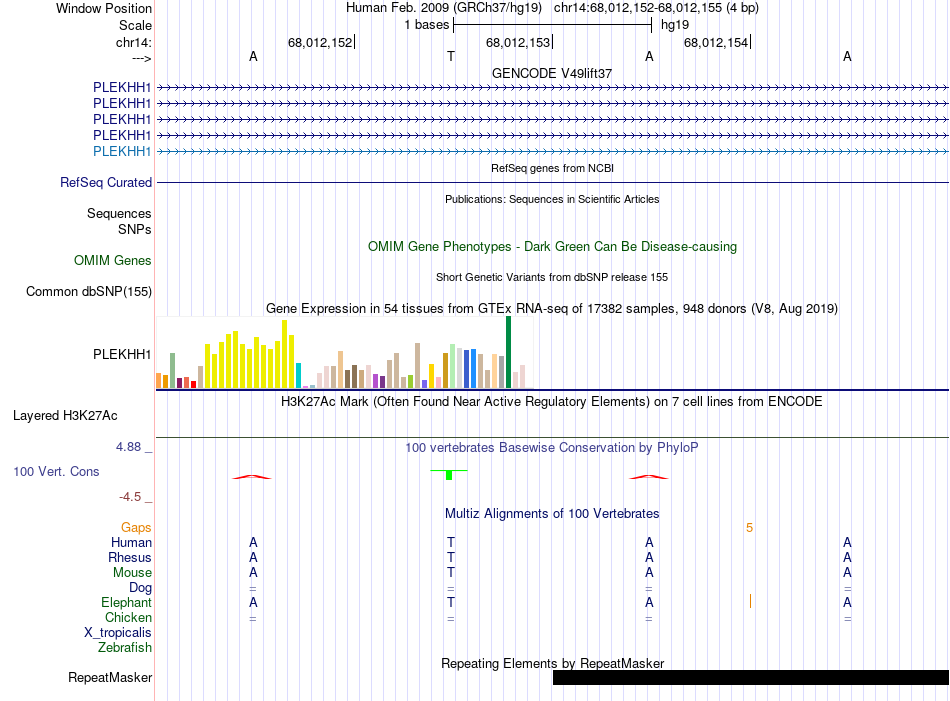Click the orange Gaps label
This screenshot has width=950, height=701.
[136, 528]
